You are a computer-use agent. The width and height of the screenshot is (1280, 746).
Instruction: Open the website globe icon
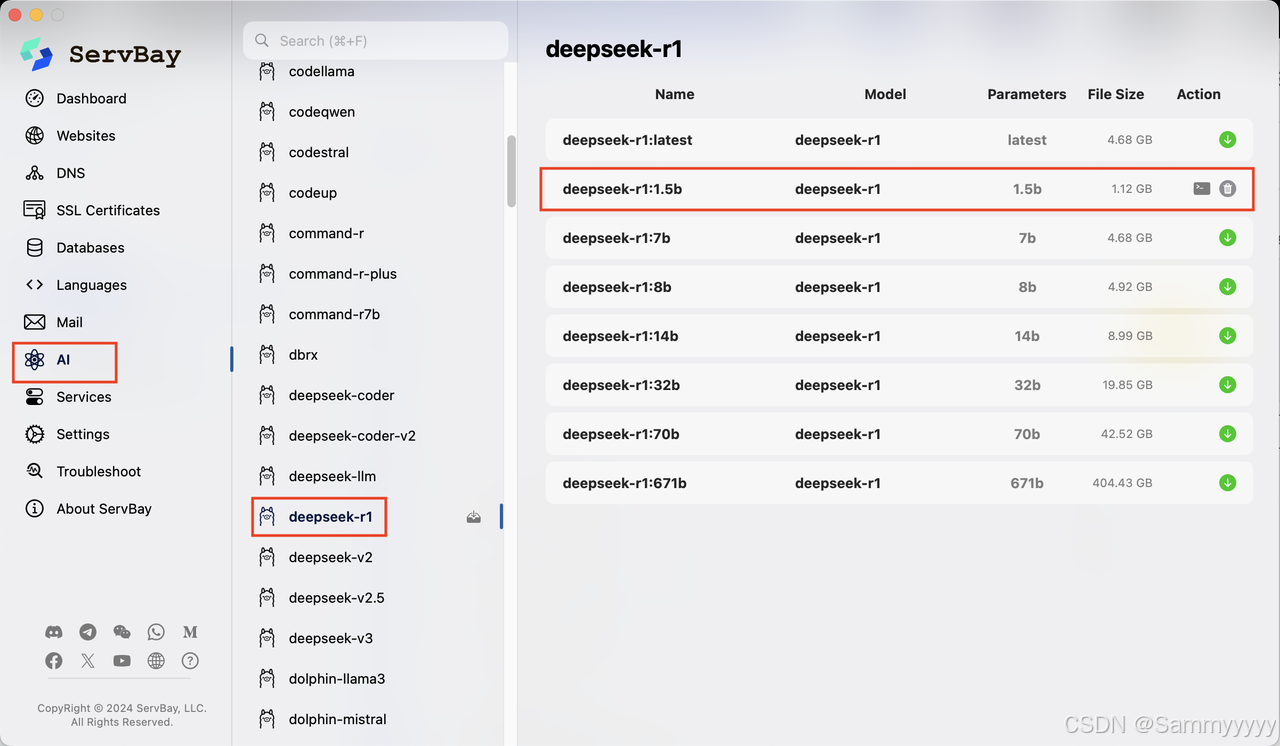156,661
